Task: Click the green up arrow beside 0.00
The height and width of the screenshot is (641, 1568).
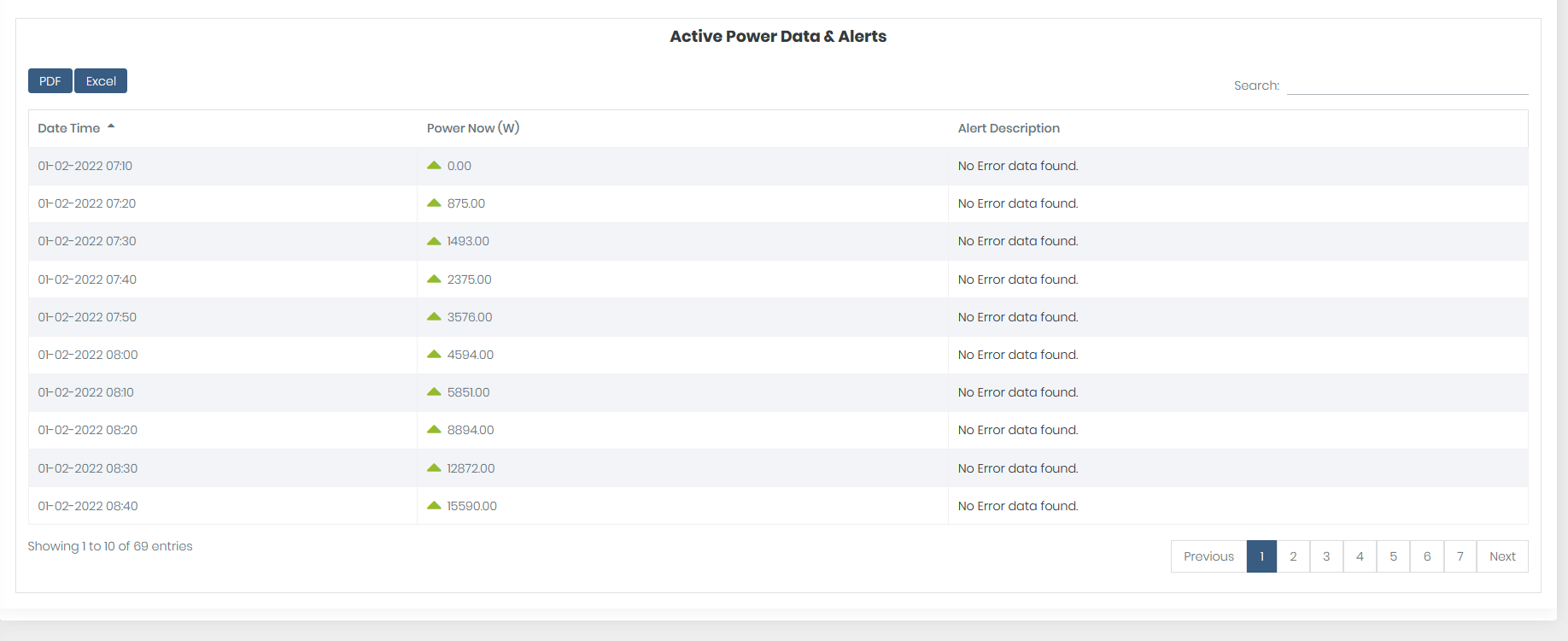Action: click(x=434, y=166)
